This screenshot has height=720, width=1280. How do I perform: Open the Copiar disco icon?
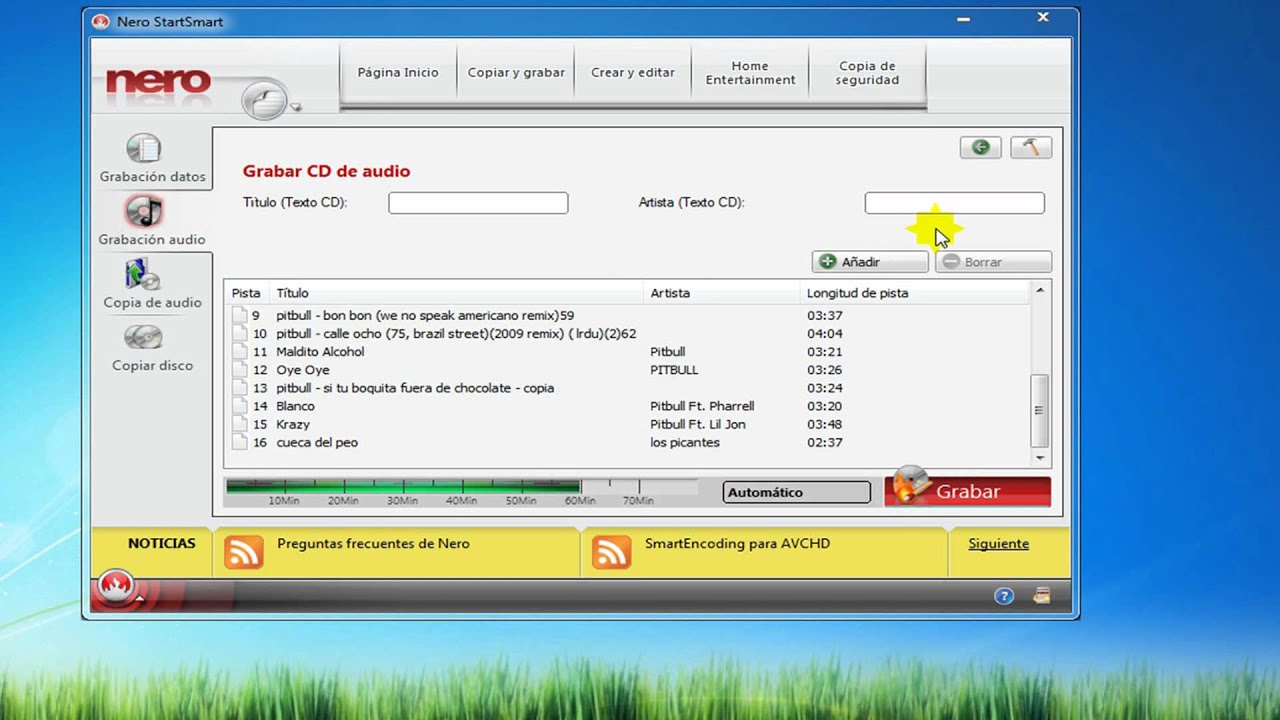[143, 337]
